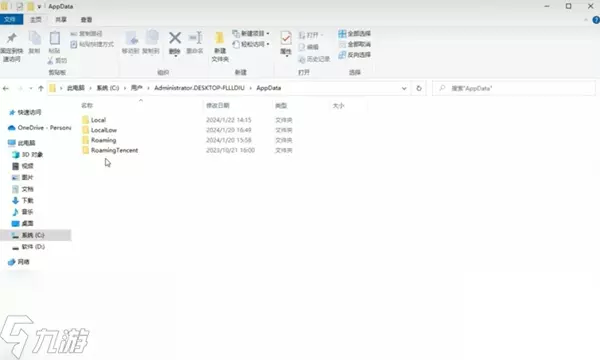Create a New folder using ribbon icon
Viewport: 600px width, 360px height.
[x=220, y=38]
